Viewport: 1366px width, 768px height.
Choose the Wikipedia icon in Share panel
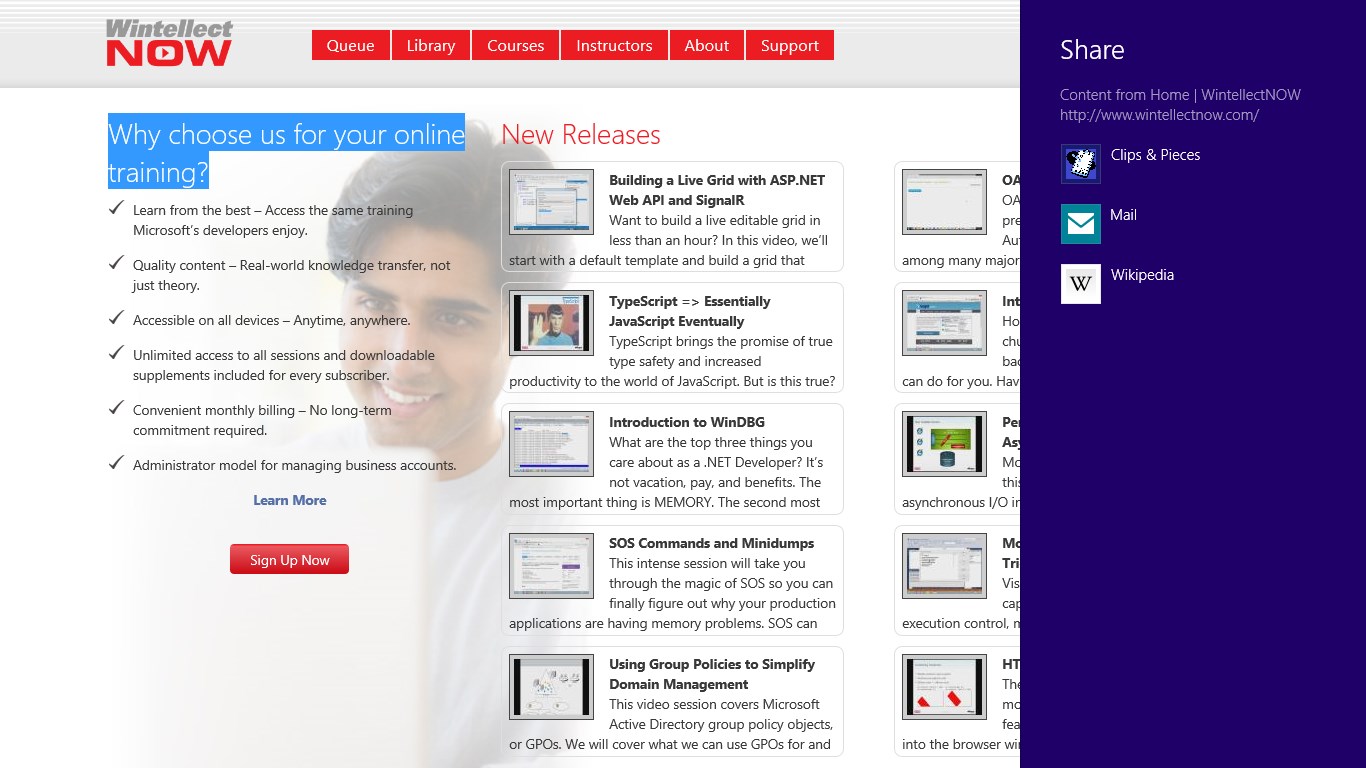(1081, 284)
